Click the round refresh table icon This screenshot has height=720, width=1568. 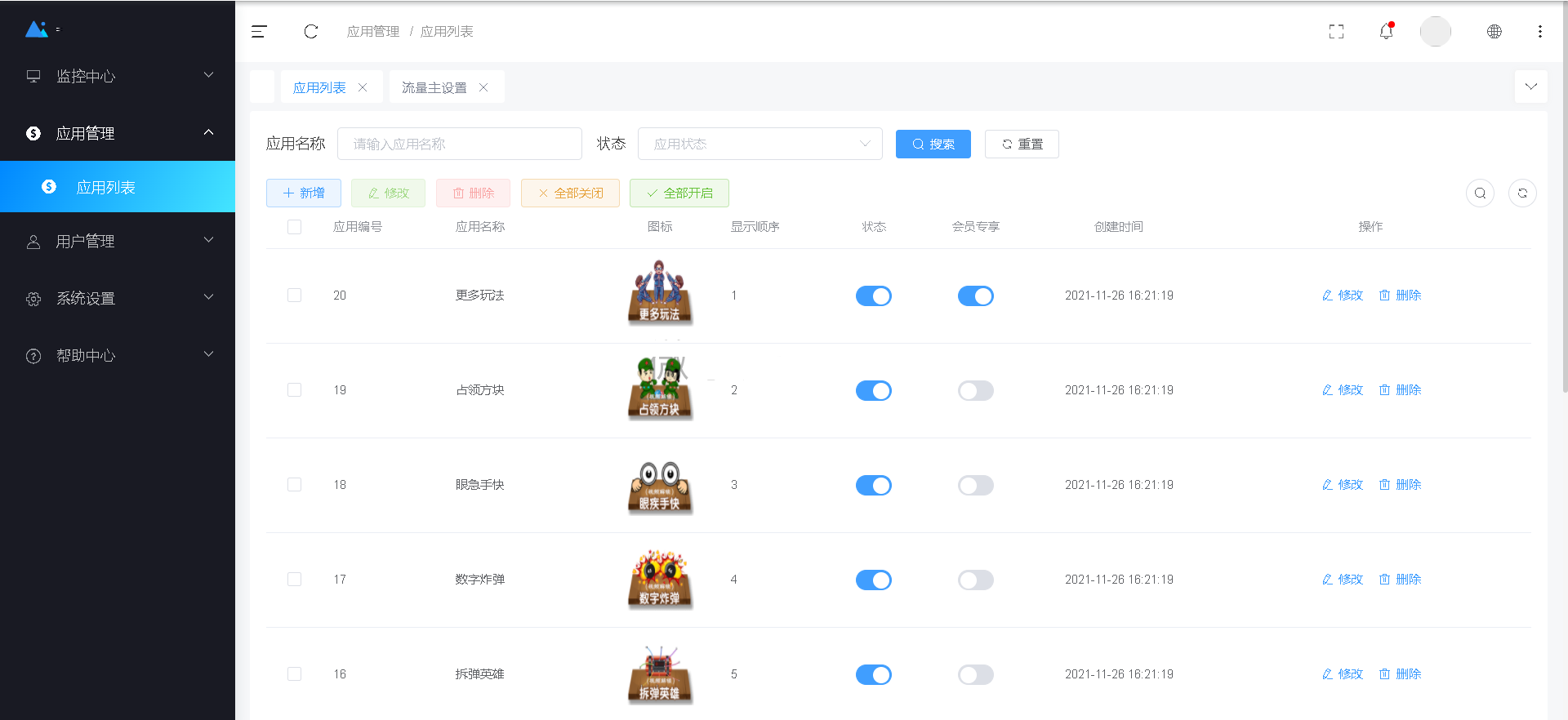1523,193
